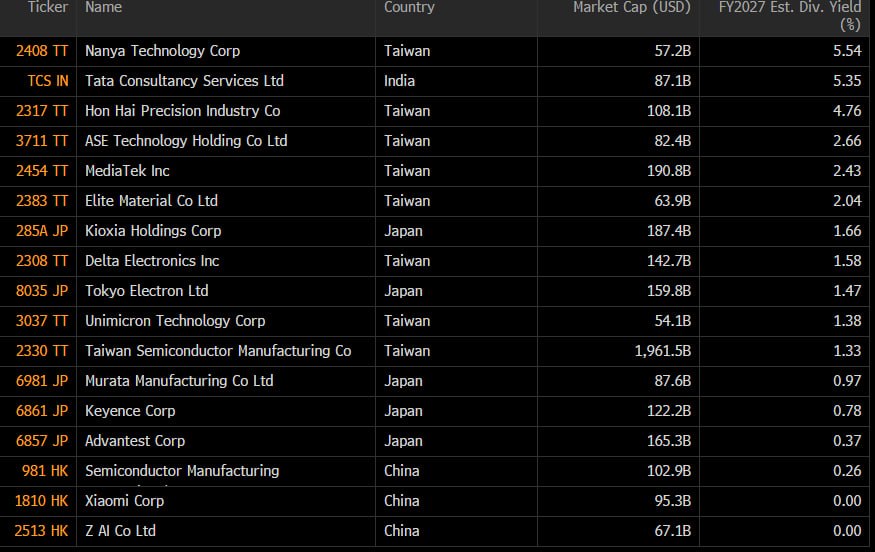Image resolution: width=875 pixels, height=552 pixels.
Task: Open ticker 2330 TT
Action: [42, 351]
